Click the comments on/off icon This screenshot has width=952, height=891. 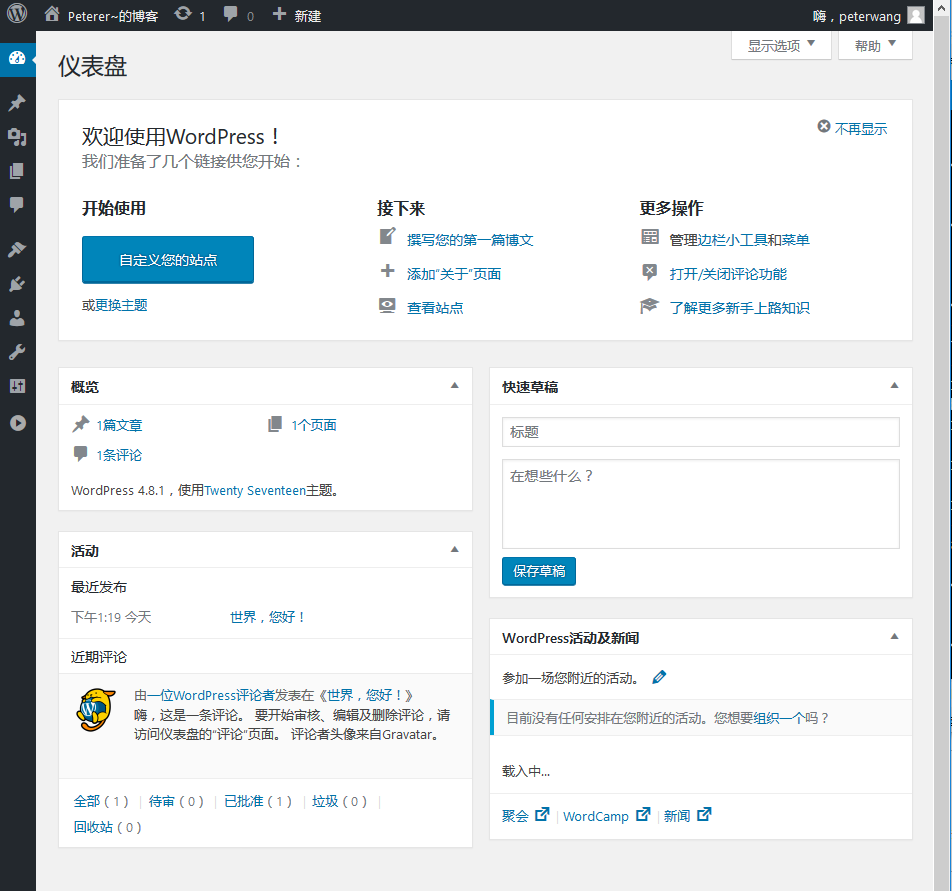pos(650,271)
